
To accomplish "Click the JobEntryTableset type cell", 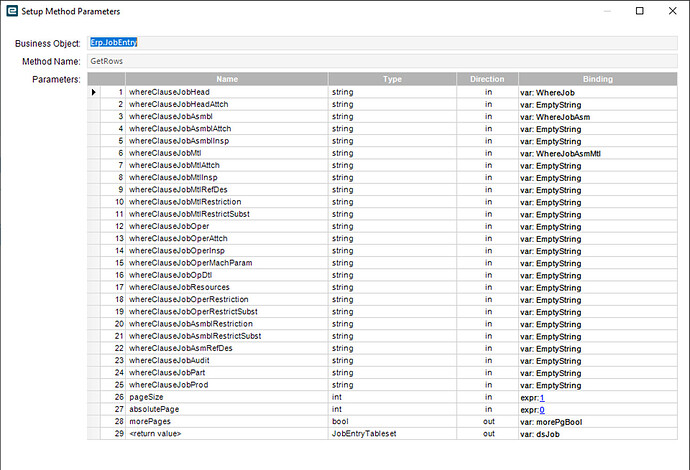I will 392,433.
